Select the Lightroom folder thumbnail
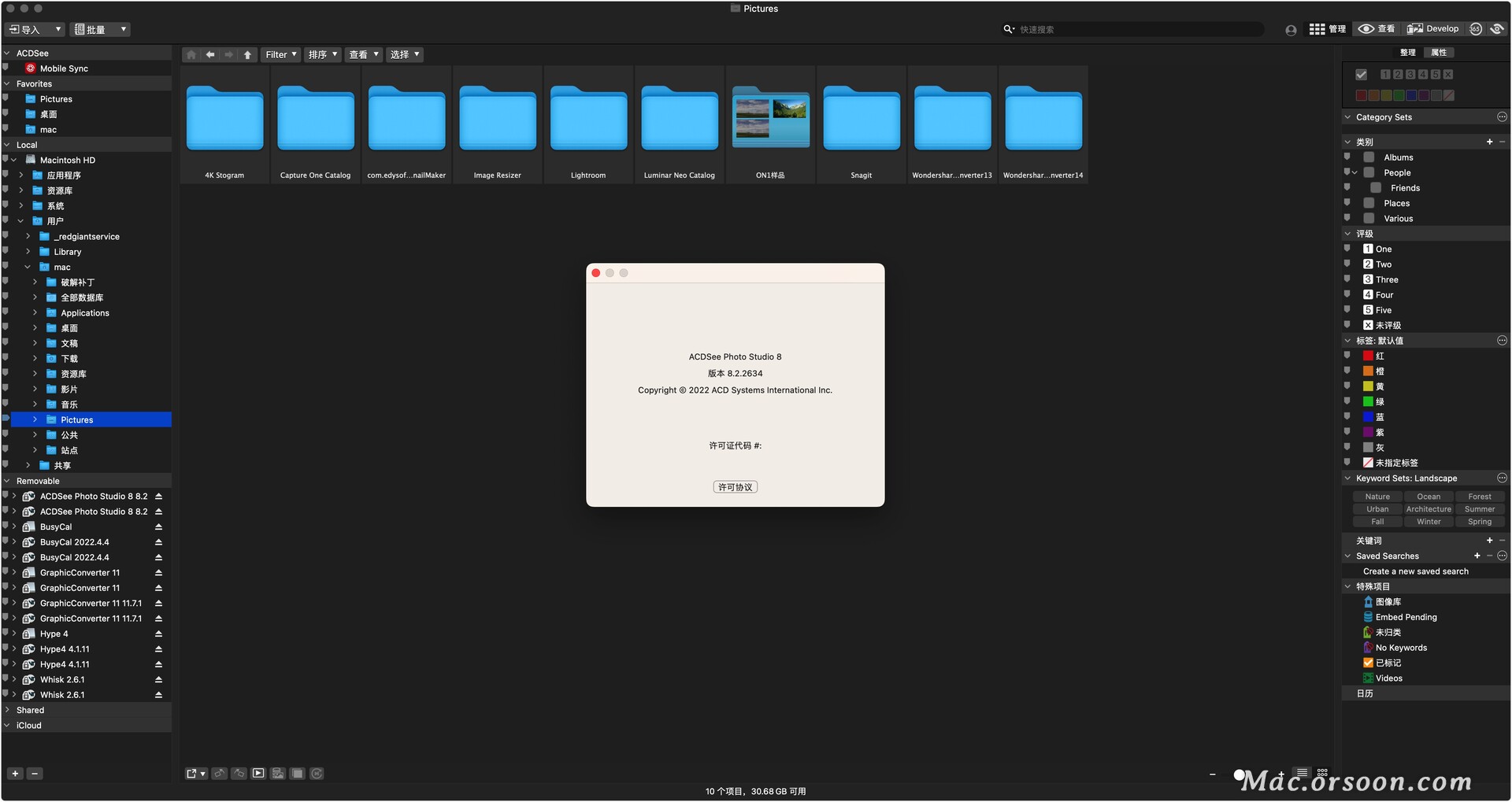The height and width of the screenshot is (802, 1512). coord(588,126)
